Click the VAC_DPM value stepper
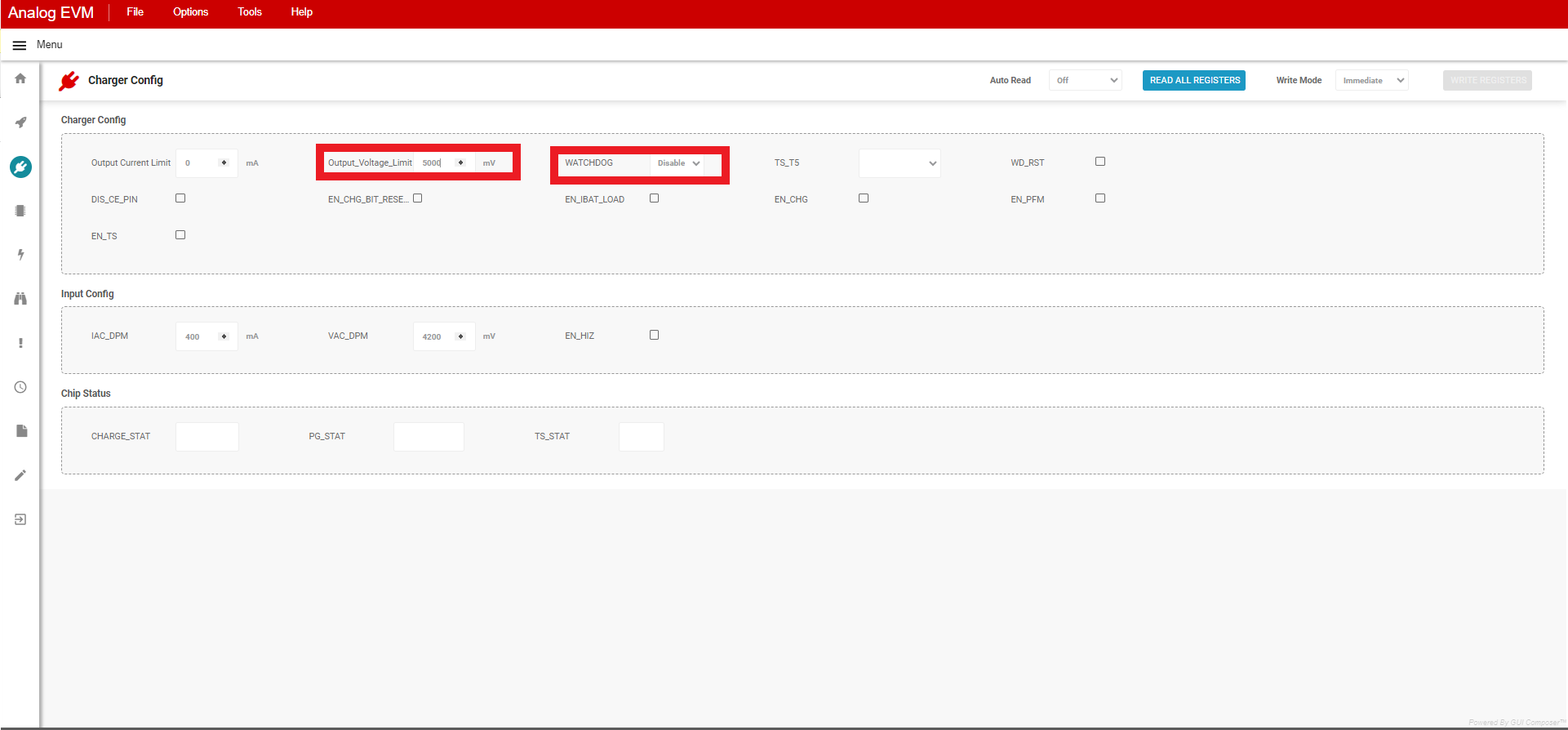This screenshot has height=730, width=1568. (460, 336)
